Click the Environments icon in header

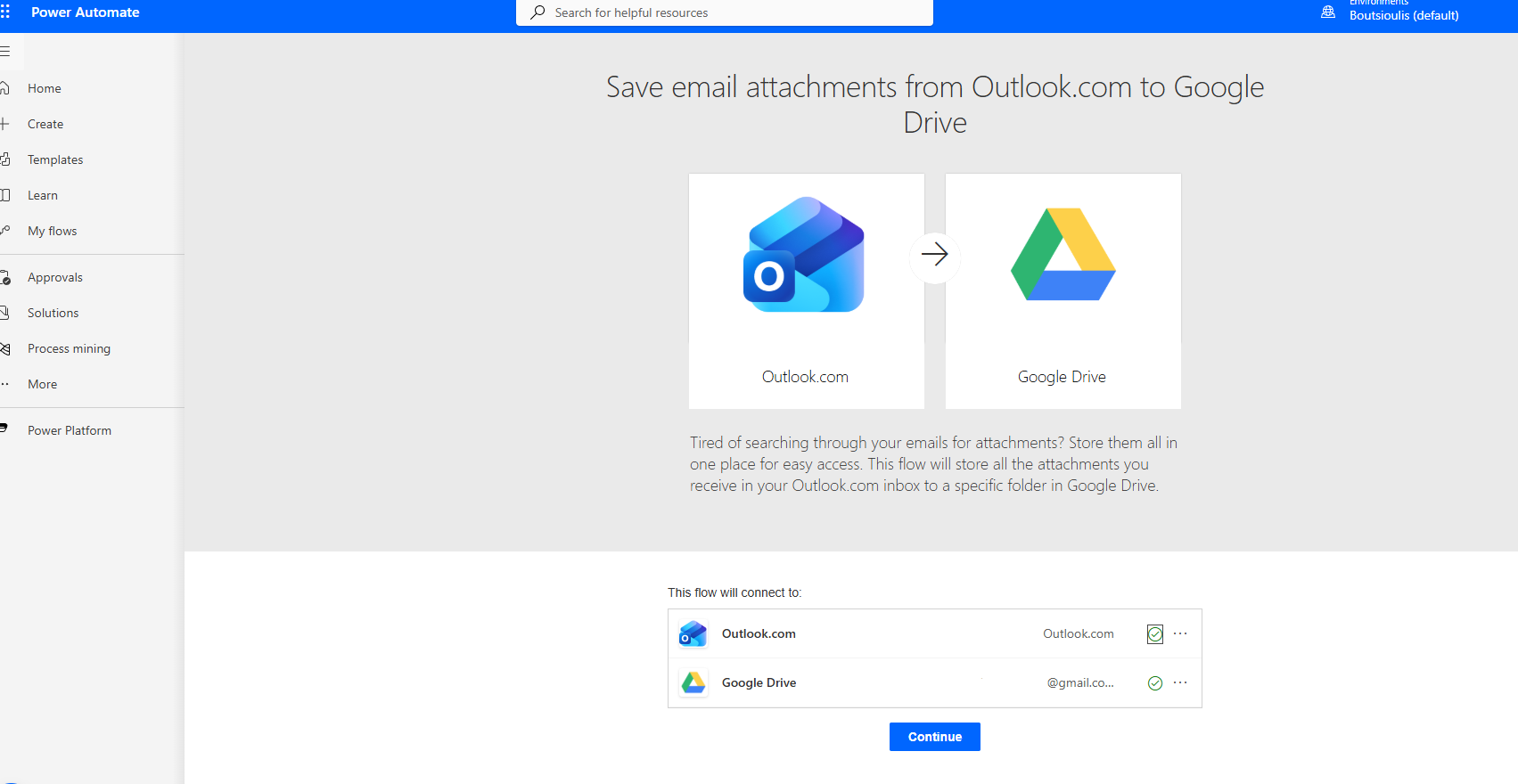click(x=1328, y=12)
